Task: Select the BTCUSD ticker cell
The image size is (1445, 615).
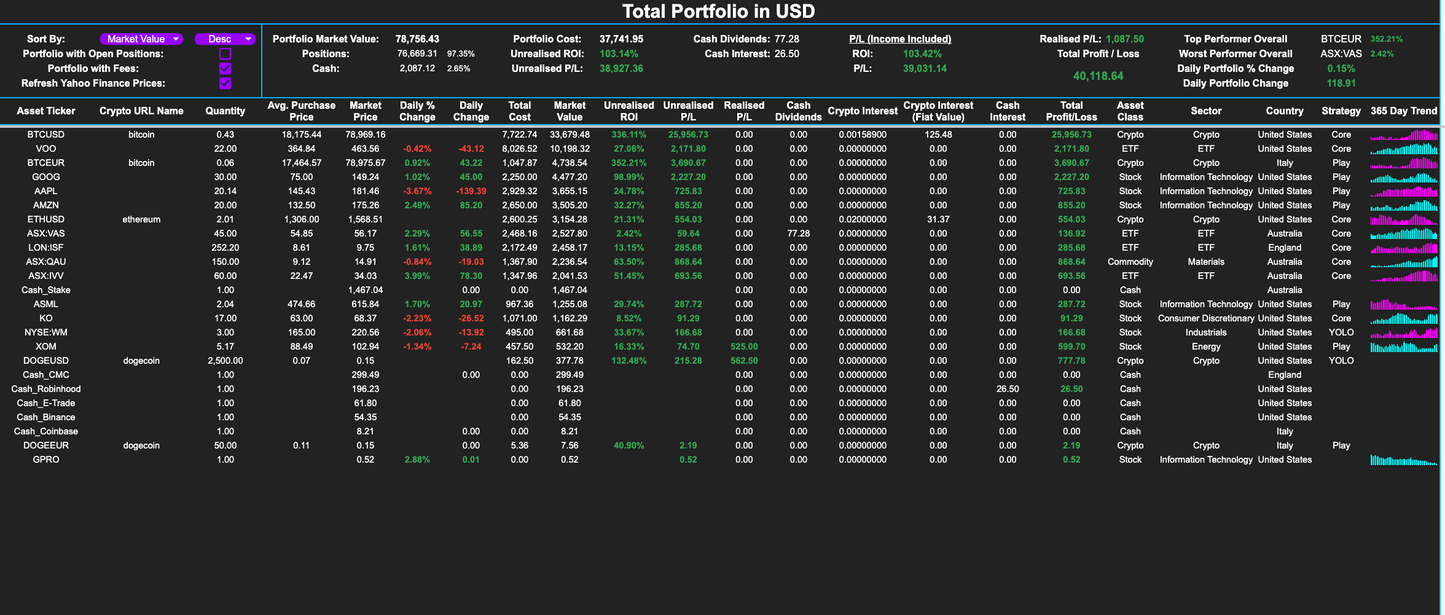Action: [x=46, y=134]
